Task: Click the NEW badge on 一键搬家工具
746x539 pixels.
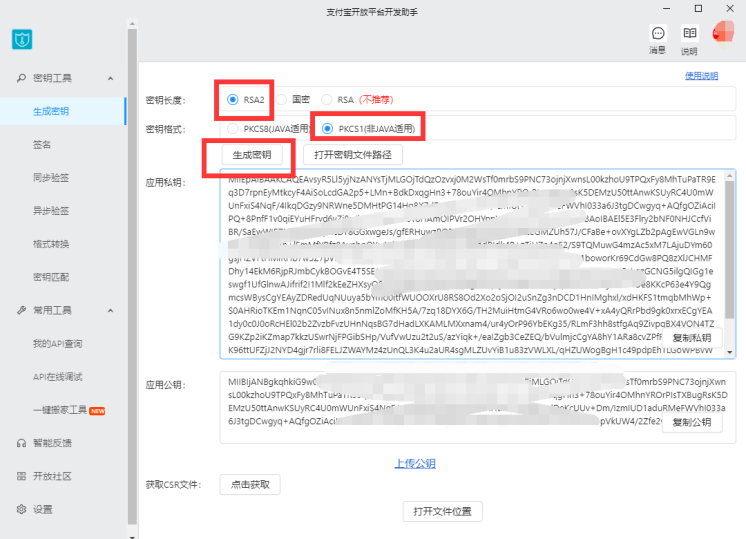Action: click(98, 411)
